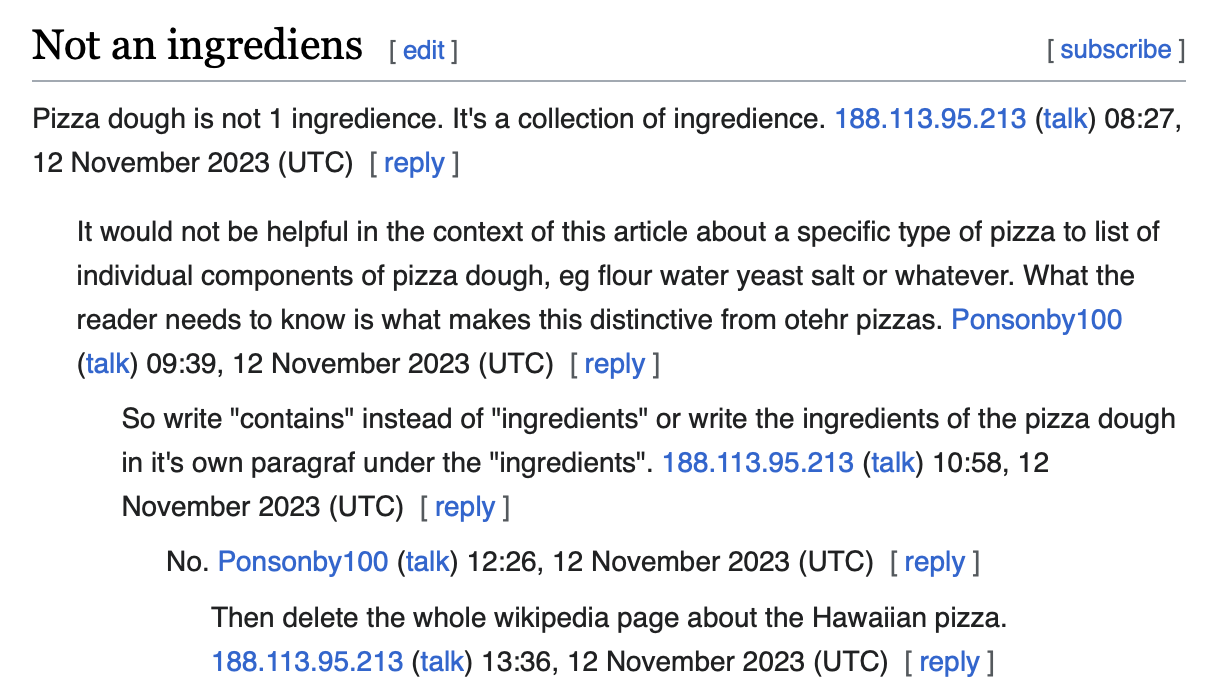This screenshot has height=696, width=1226.
Task: Reply to the 10:58 comment
Action: (465, 506)
